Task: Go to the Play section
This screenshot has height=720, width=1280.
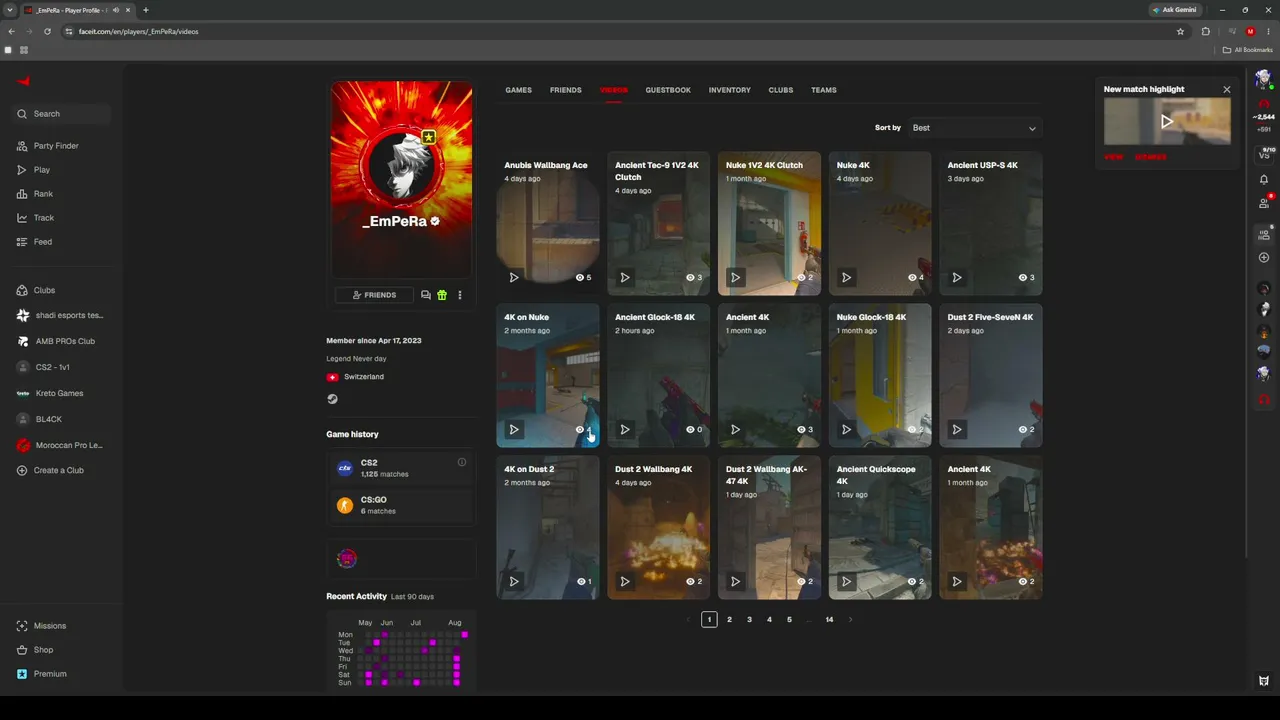Action: tap(33, 170)
